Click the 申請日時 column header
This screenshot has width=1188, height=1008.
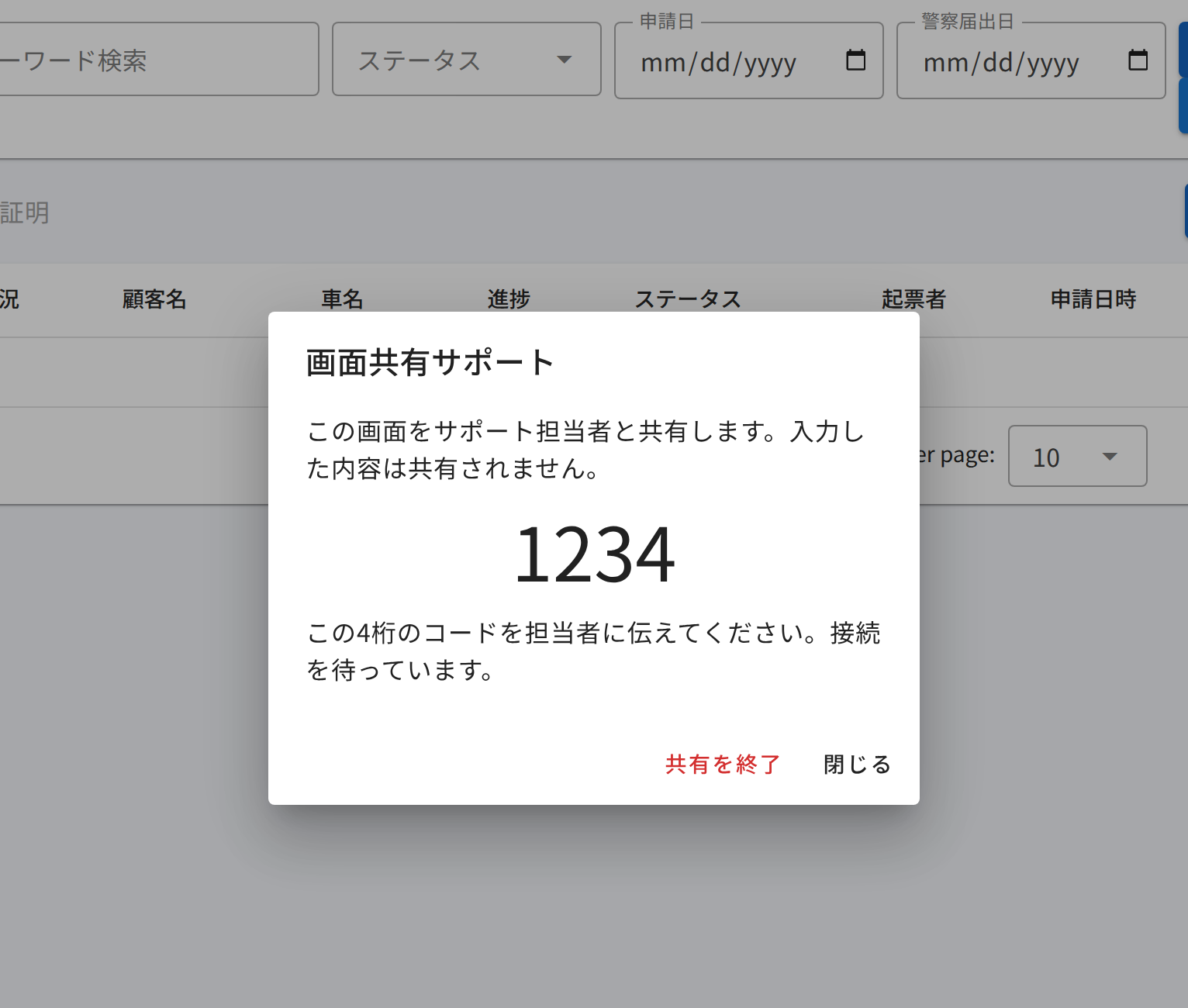[x=1093, y=299]
